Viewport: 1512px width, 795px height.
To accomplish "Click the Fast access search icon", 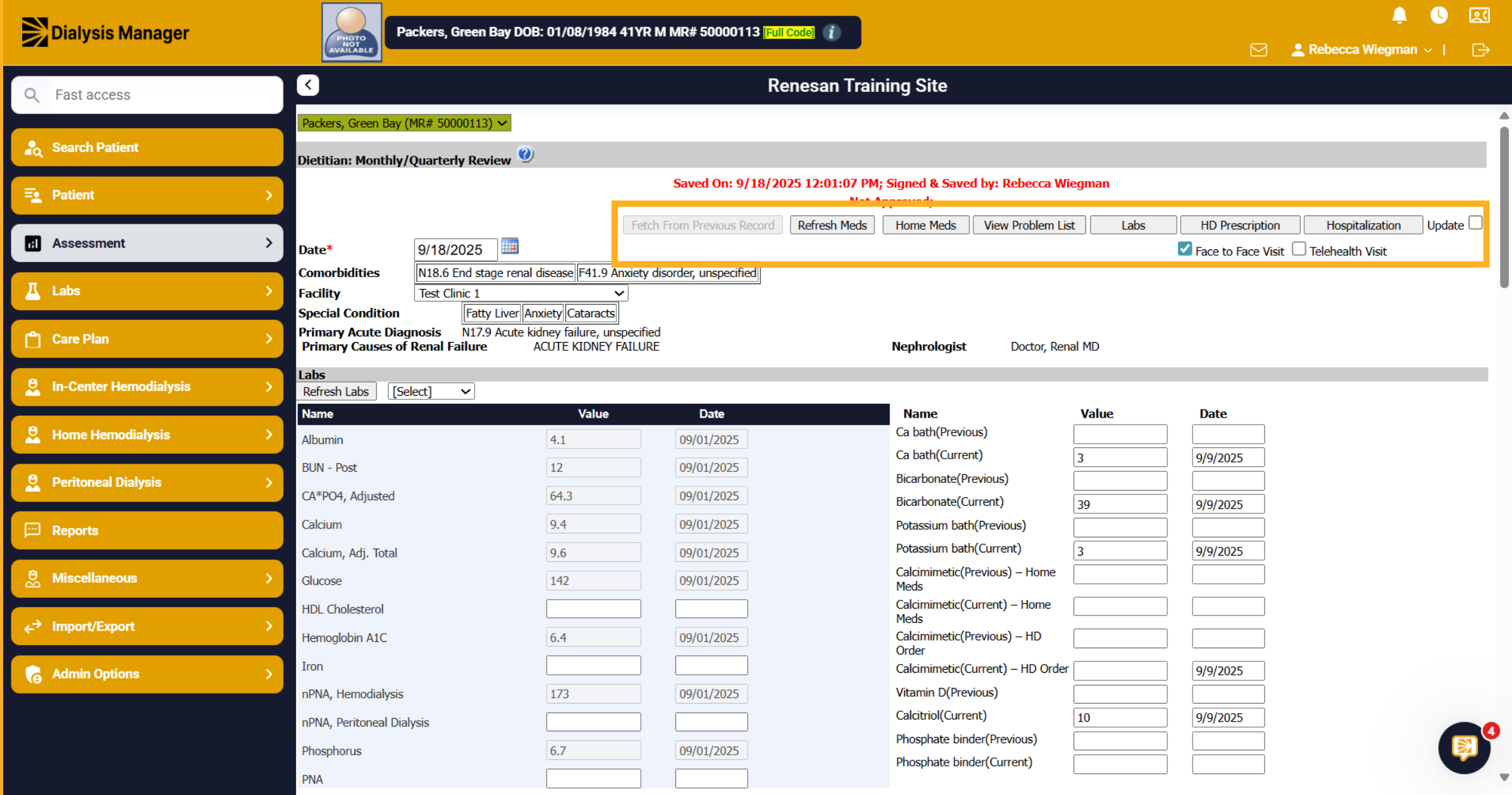I will [x=31, y=95].
